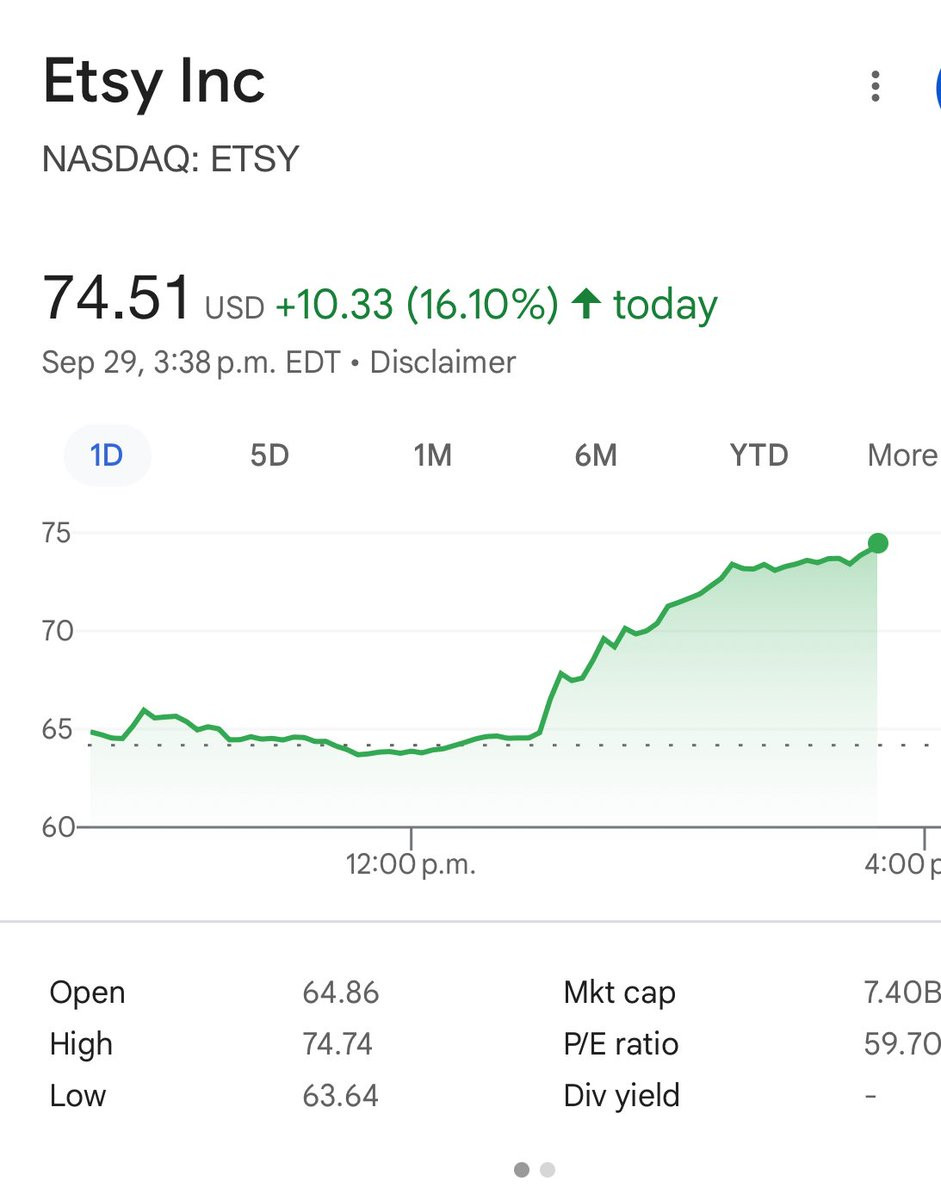Switch to the 5D chart range
This screenshot has height=1200, width=941.
tap(269, 456)
